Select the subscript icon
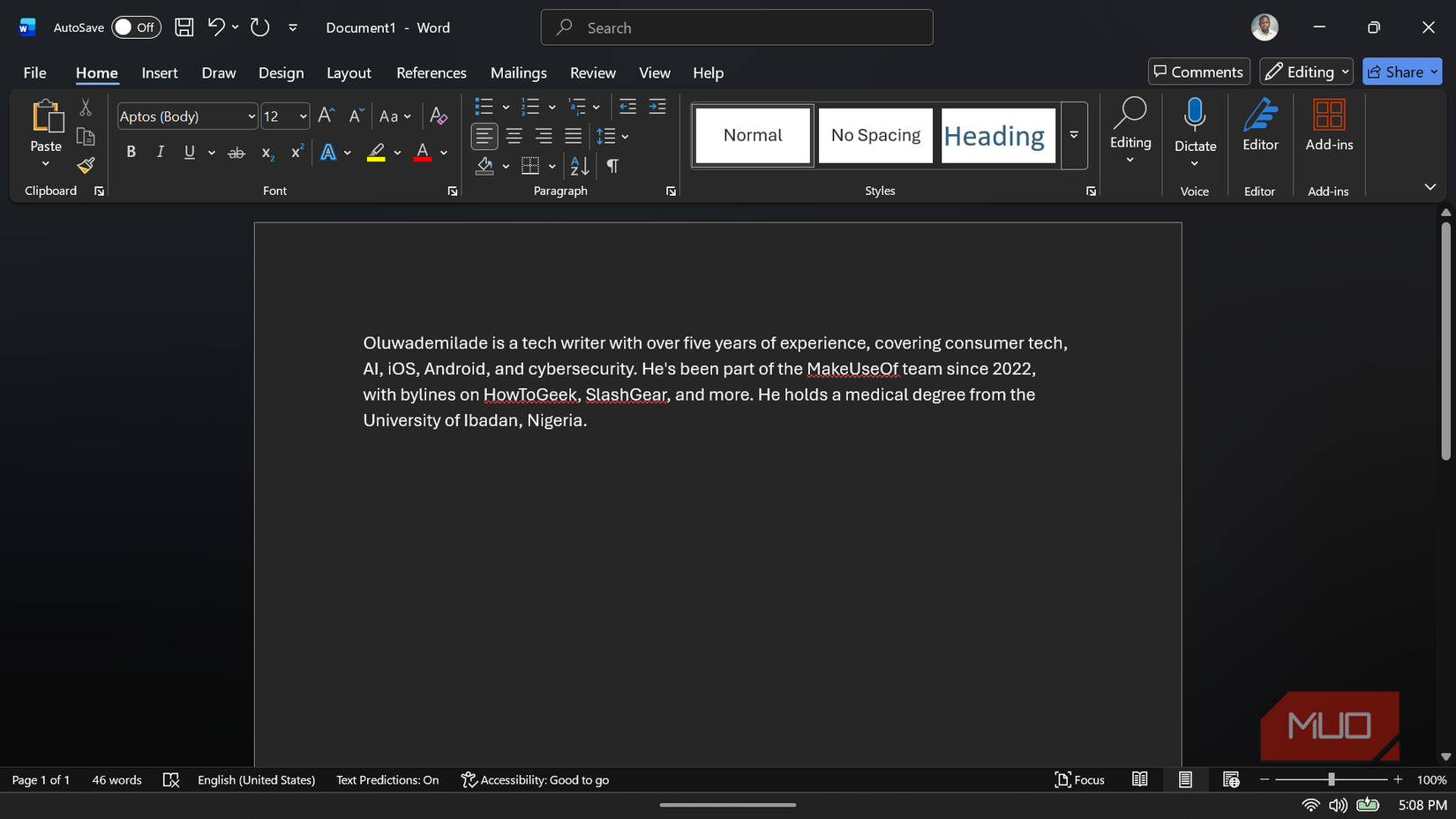 (x=266, y=153)
